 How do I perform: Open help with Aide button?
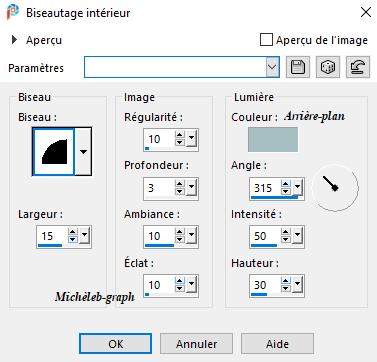pos(277,344)
